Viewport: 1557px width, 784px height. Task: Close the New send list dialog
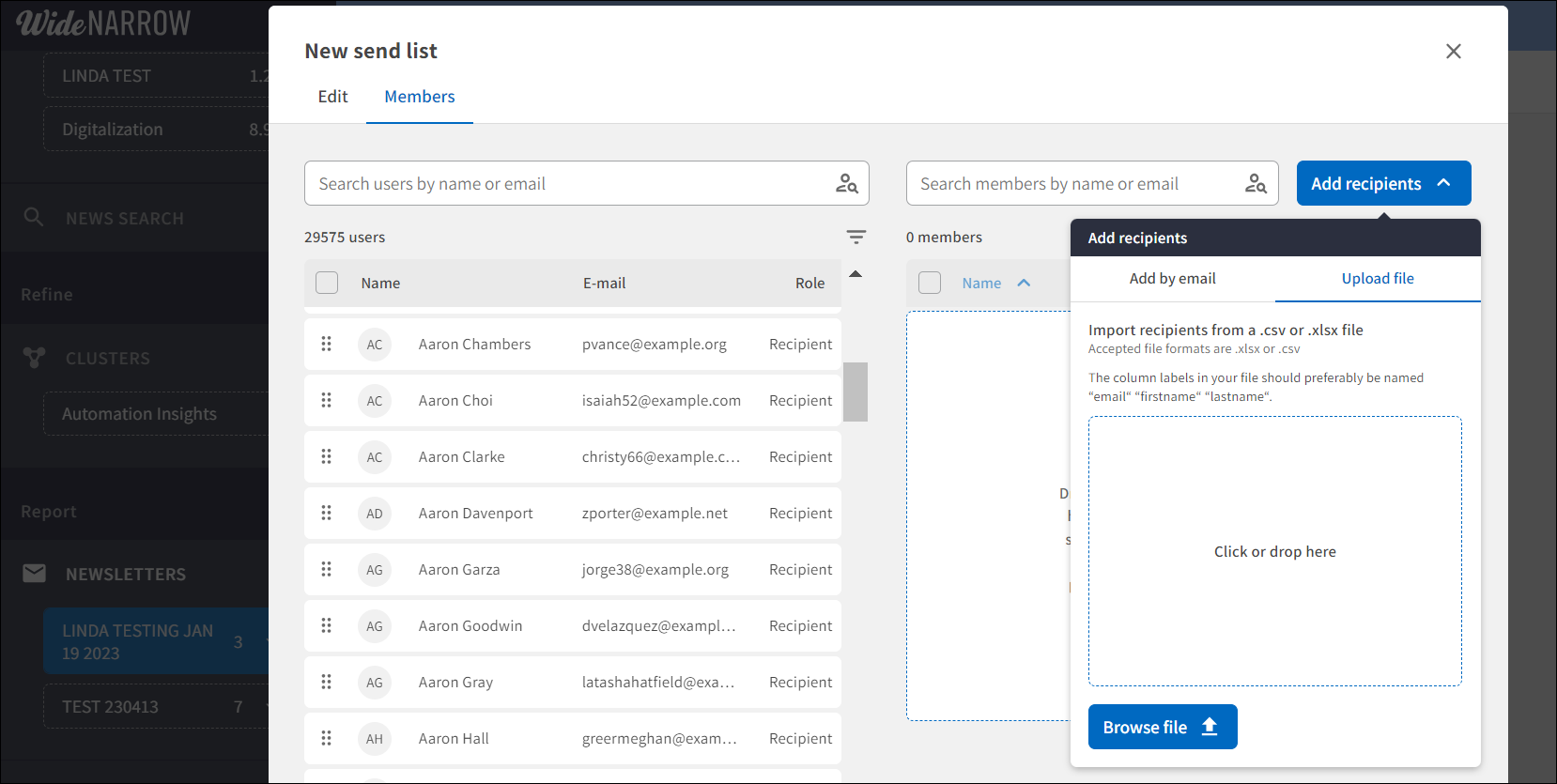pos(1453,52)
